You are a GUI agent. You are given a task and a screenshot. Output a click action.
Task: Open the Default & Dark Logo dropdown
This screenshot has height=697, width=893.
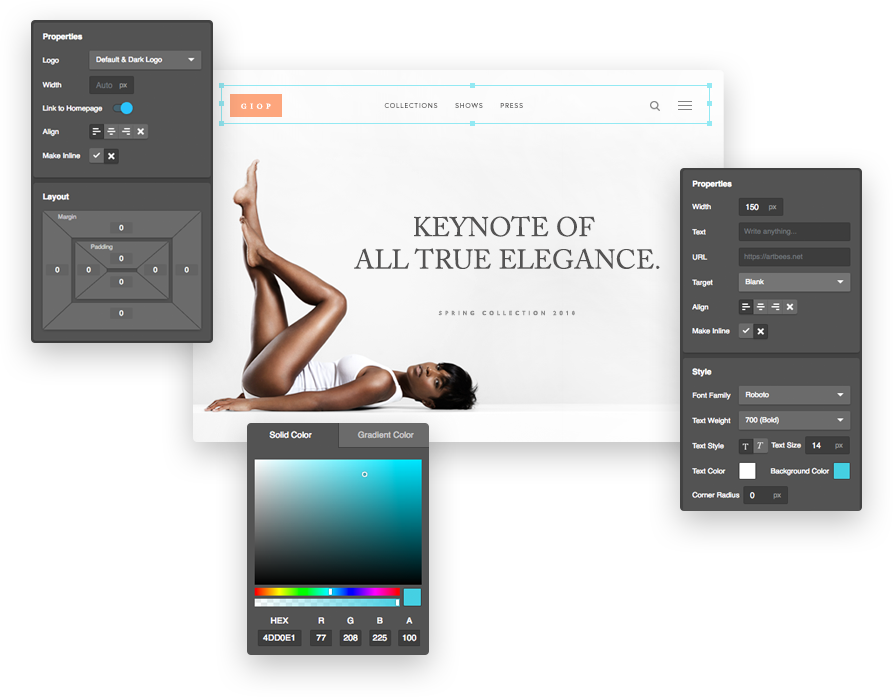145,60
